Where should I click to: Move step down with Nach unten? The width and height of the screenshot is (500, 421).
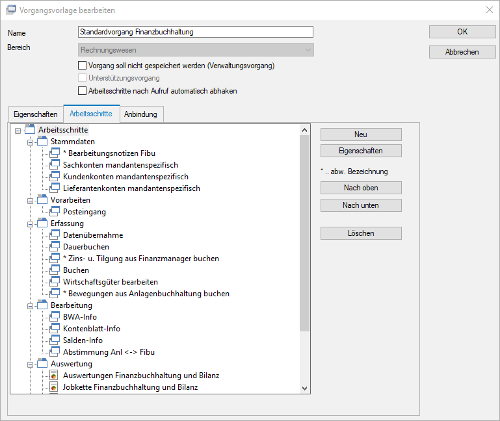pyautogui.click(x=361, y=205)
